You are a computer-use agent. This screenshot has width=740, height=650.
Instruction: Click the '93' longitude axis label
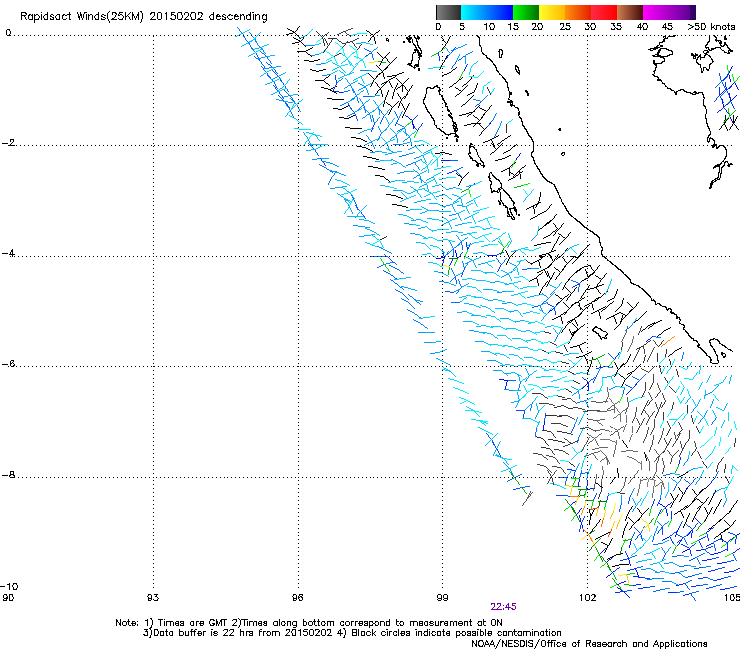[x=153, y=598]
